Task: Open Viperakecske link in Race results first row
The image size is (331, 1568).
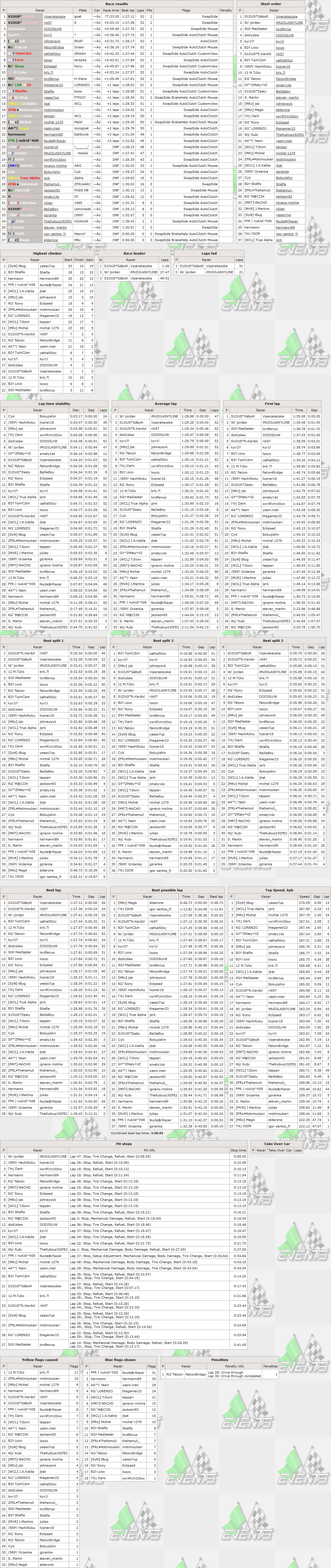Action: (55, 16)
